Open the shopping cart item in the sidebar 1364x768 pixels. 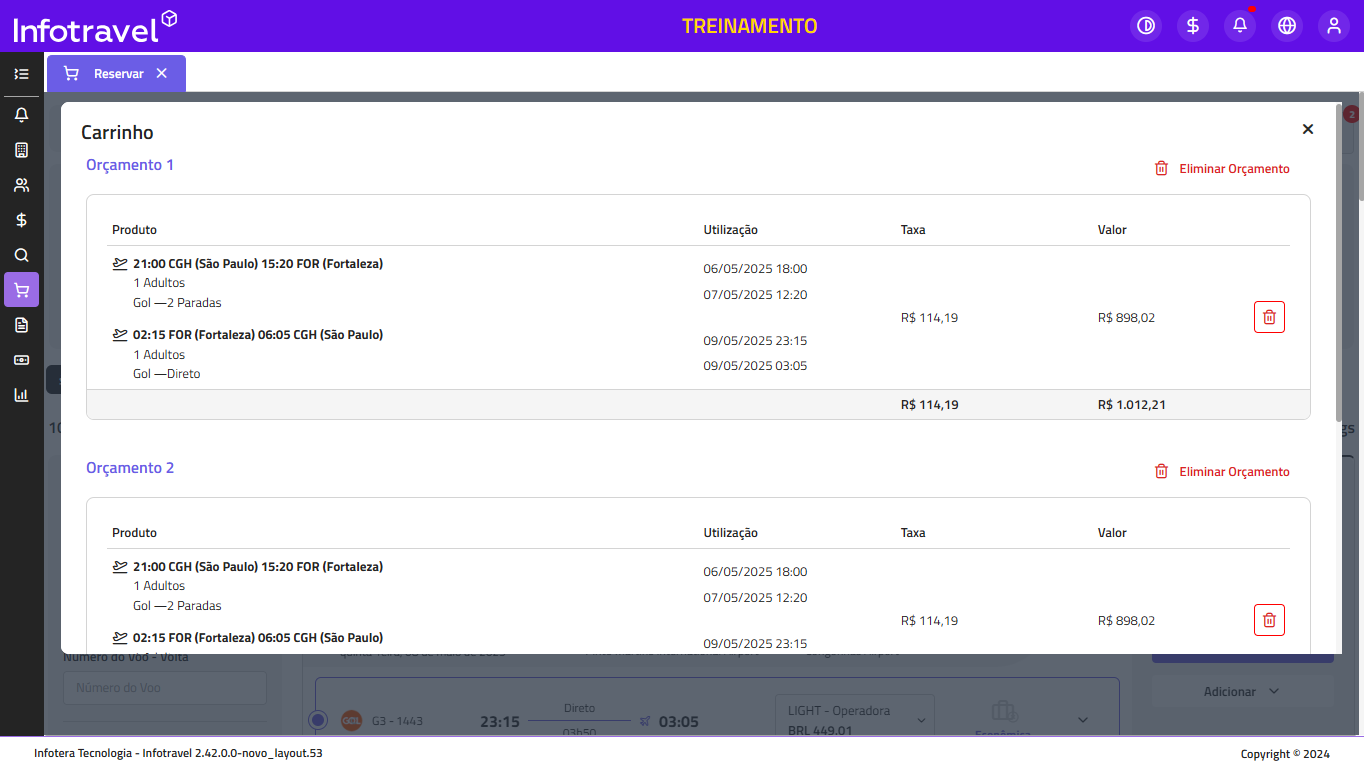tap(21, 290)
